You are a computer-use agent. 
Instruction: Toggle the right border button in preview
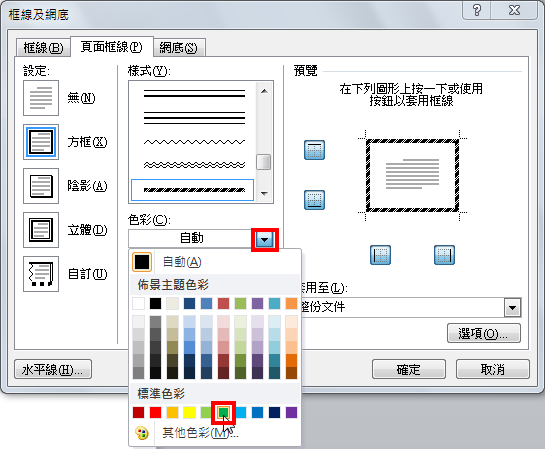click(444, 255)
